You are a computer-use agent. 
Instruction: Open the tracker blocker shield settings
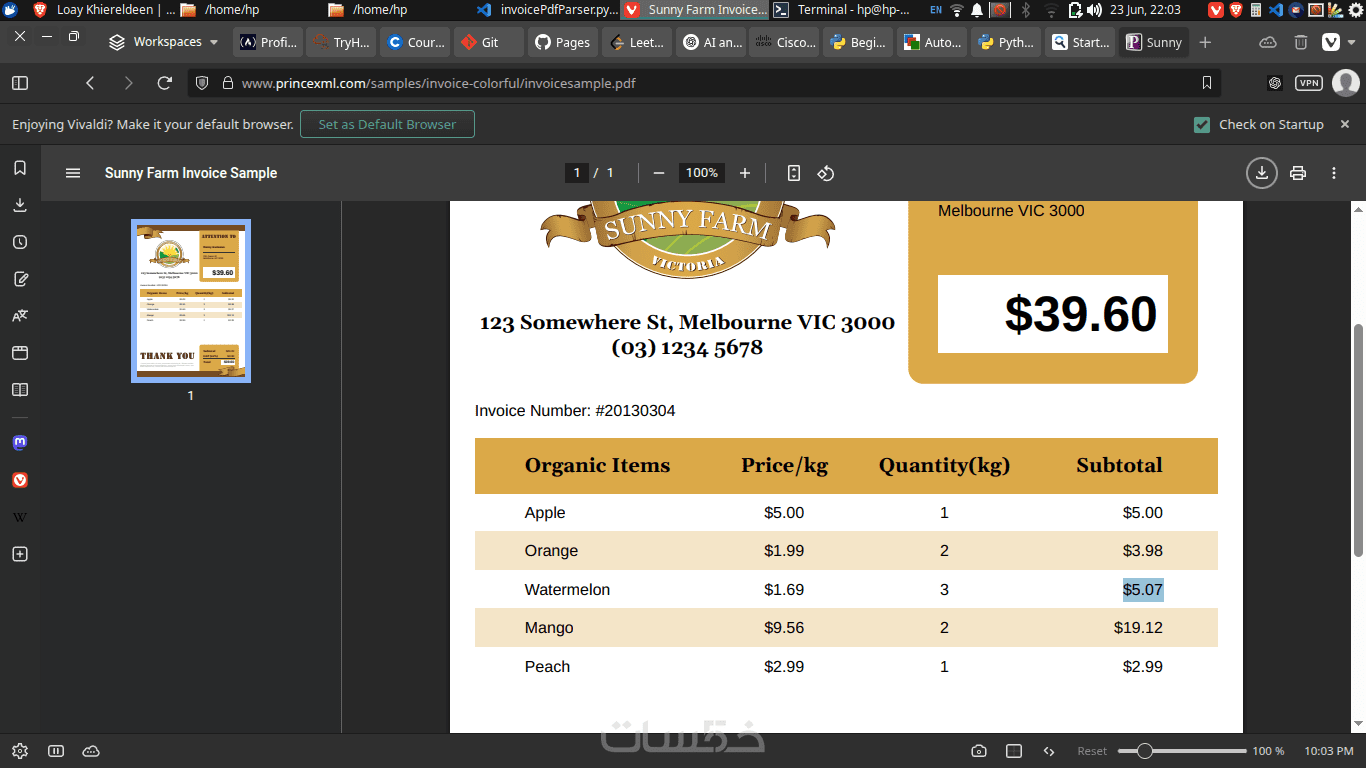(202, 83)
